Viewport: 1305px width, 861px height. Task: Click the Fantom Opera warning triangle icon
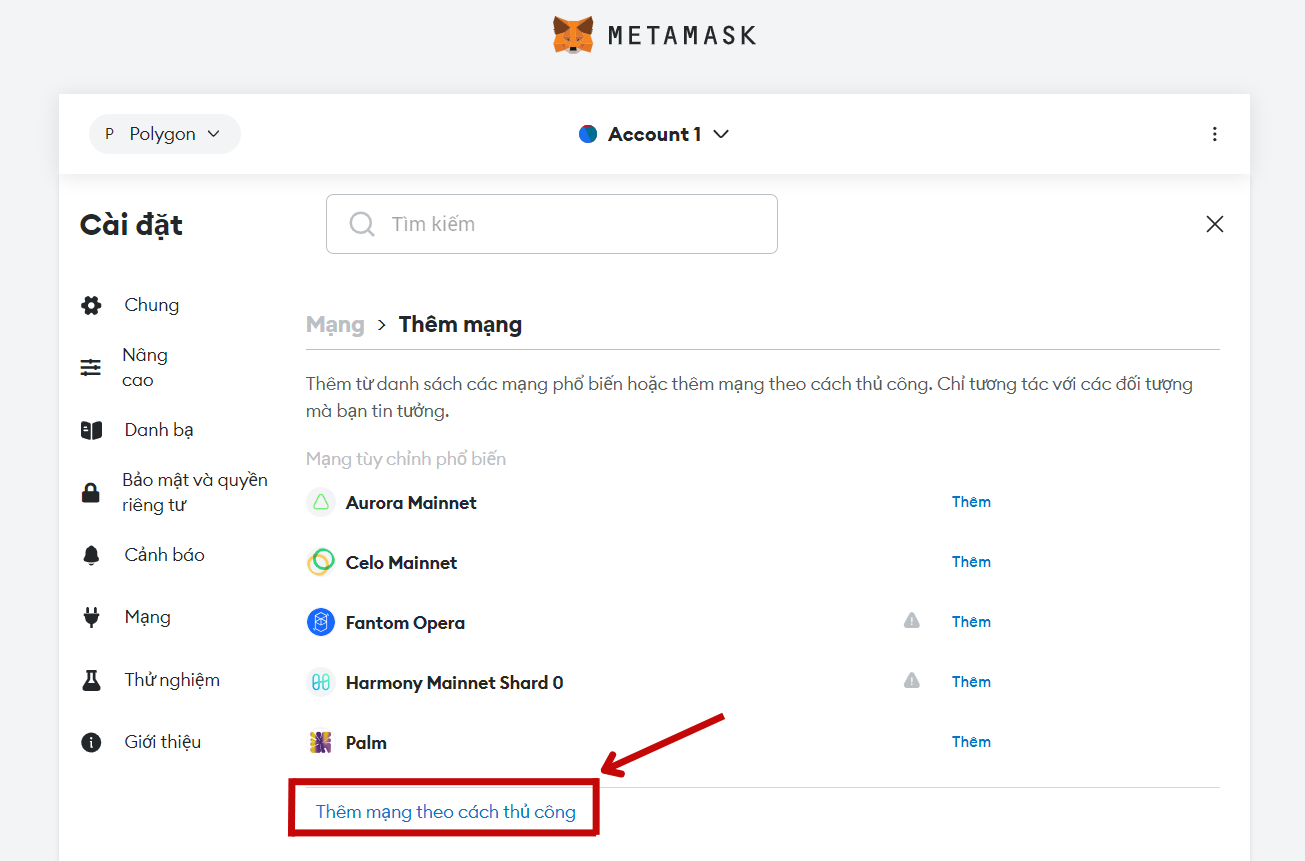[x=911, y=621]
